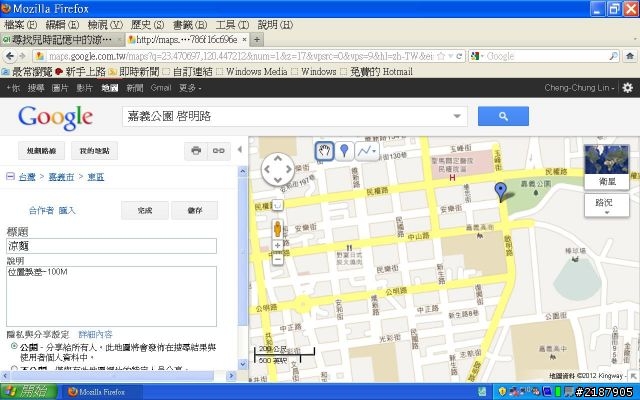Click the 儲存 save button

pyautogui.click(x=195, y=210)
